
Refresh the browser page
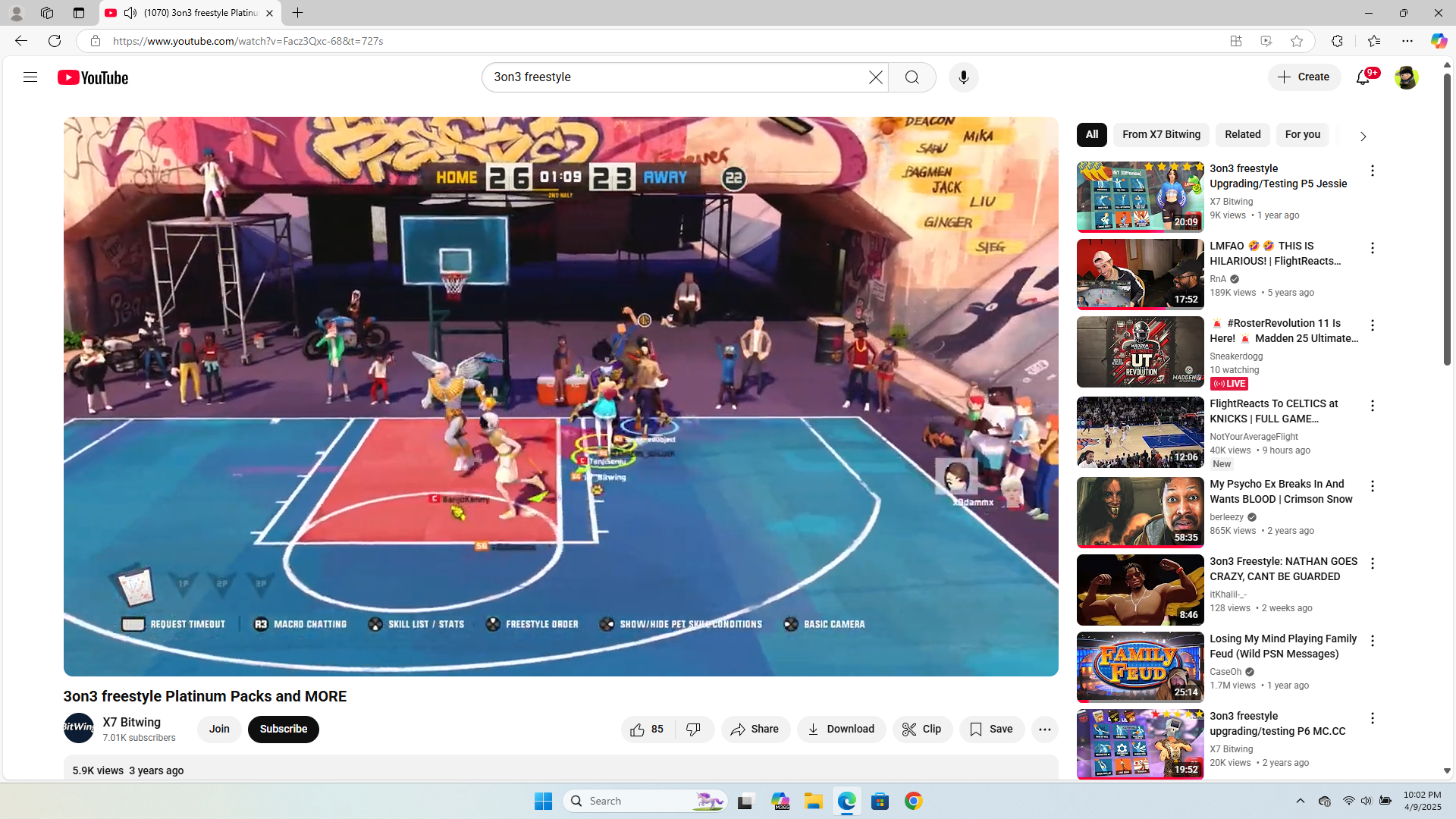click(55, 41)
